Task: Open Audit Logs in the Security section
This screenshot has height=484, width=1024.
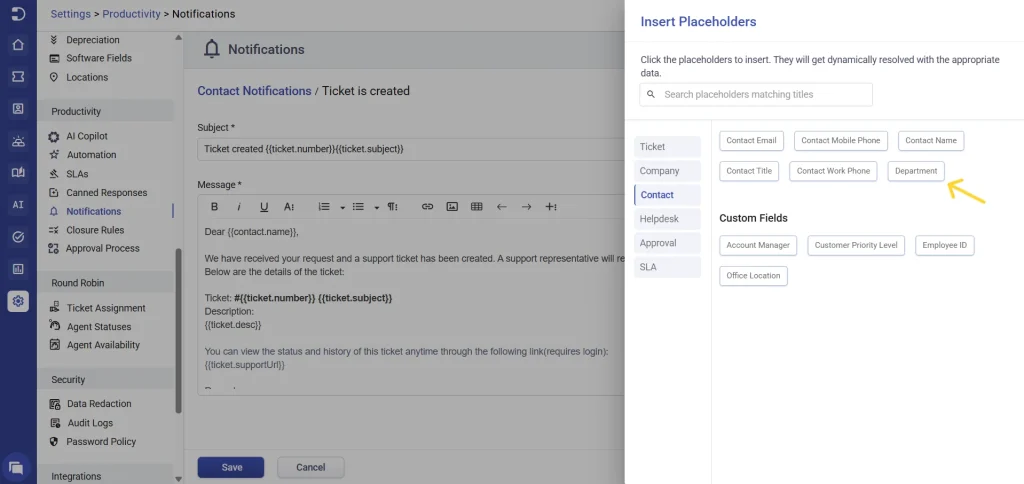Action: (89, 423)
